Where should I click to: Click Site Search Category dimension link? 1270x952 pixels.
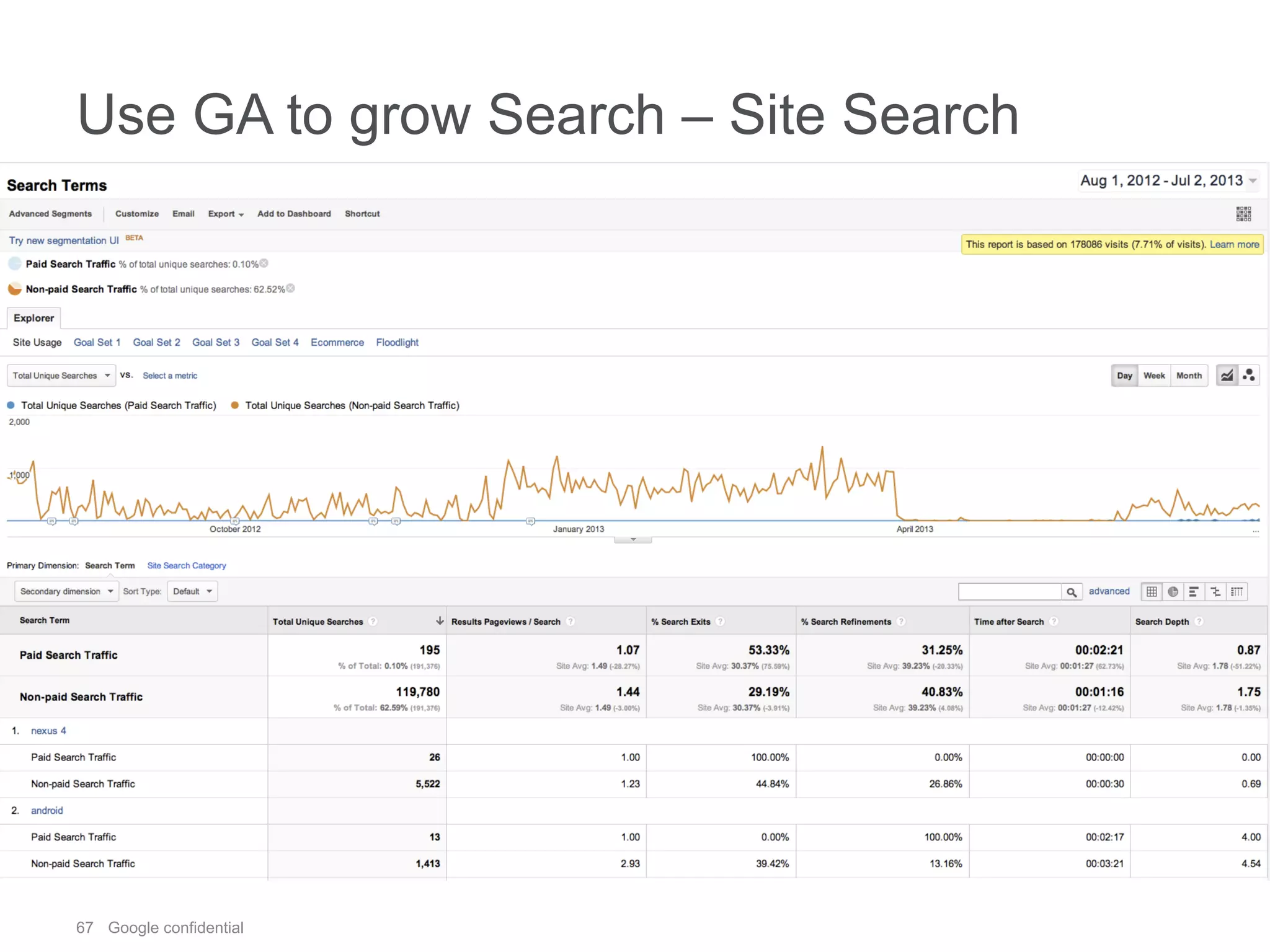187,566
